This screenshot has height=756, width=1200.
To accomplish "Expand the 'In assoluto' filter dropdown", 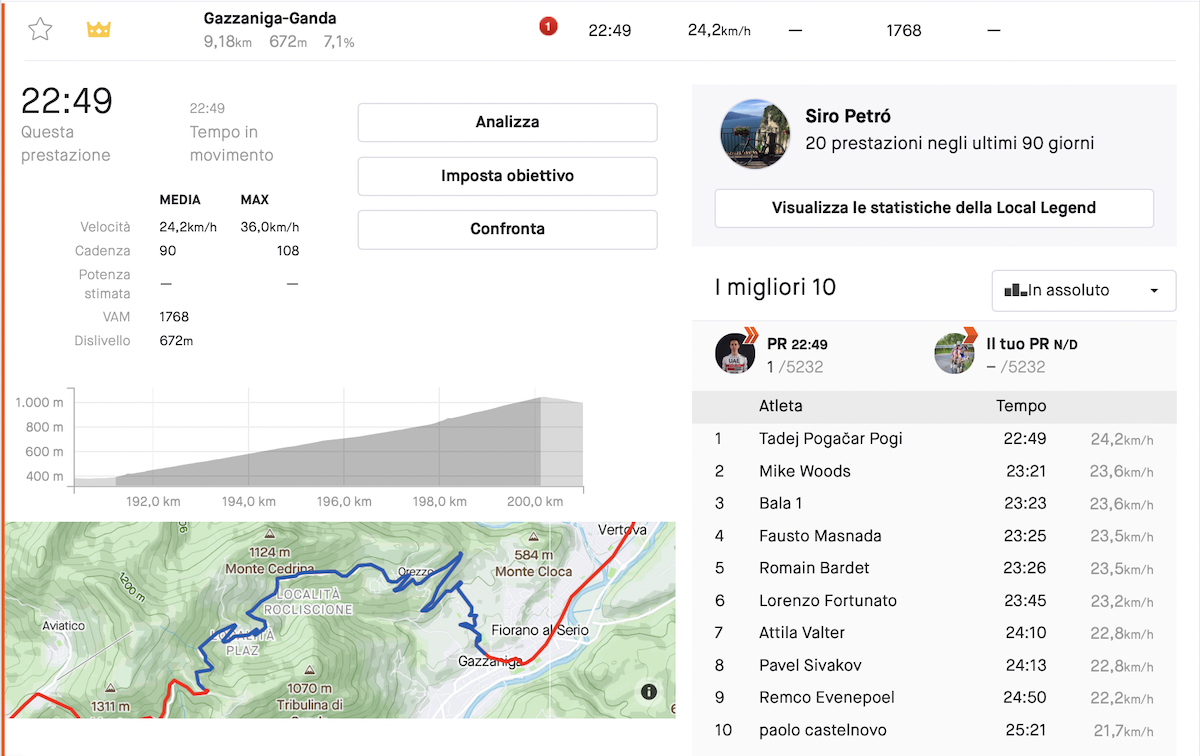I will [x=1083, y=290].
